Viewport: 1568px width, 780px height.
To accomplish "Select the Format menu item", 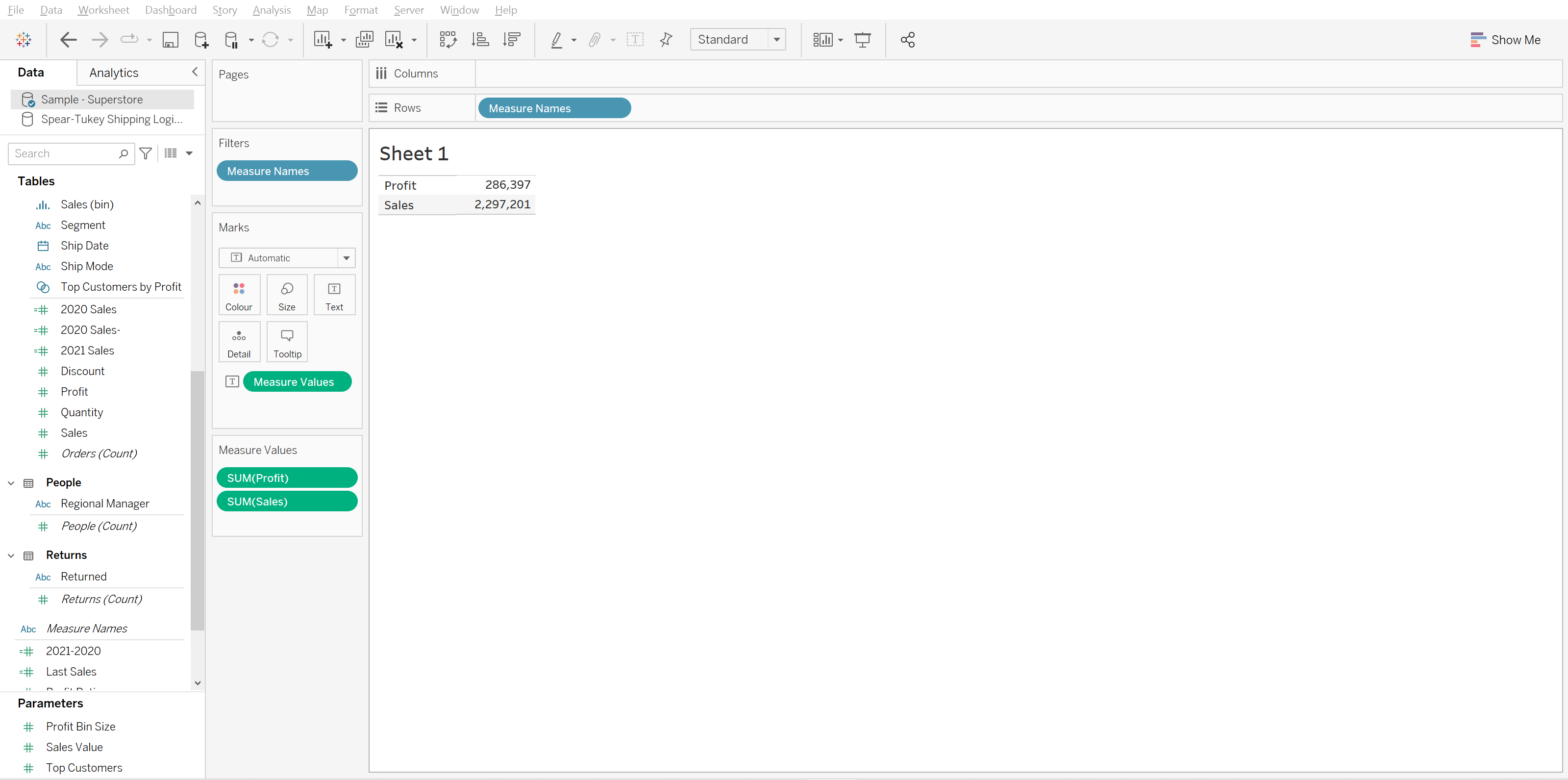I will 359,9.
